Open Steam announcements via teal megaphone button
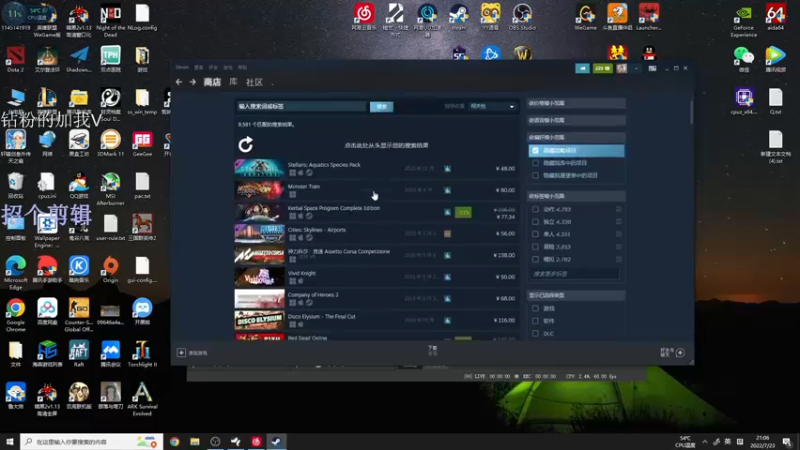This screenshot has height=450, width=800. point(582,68)
